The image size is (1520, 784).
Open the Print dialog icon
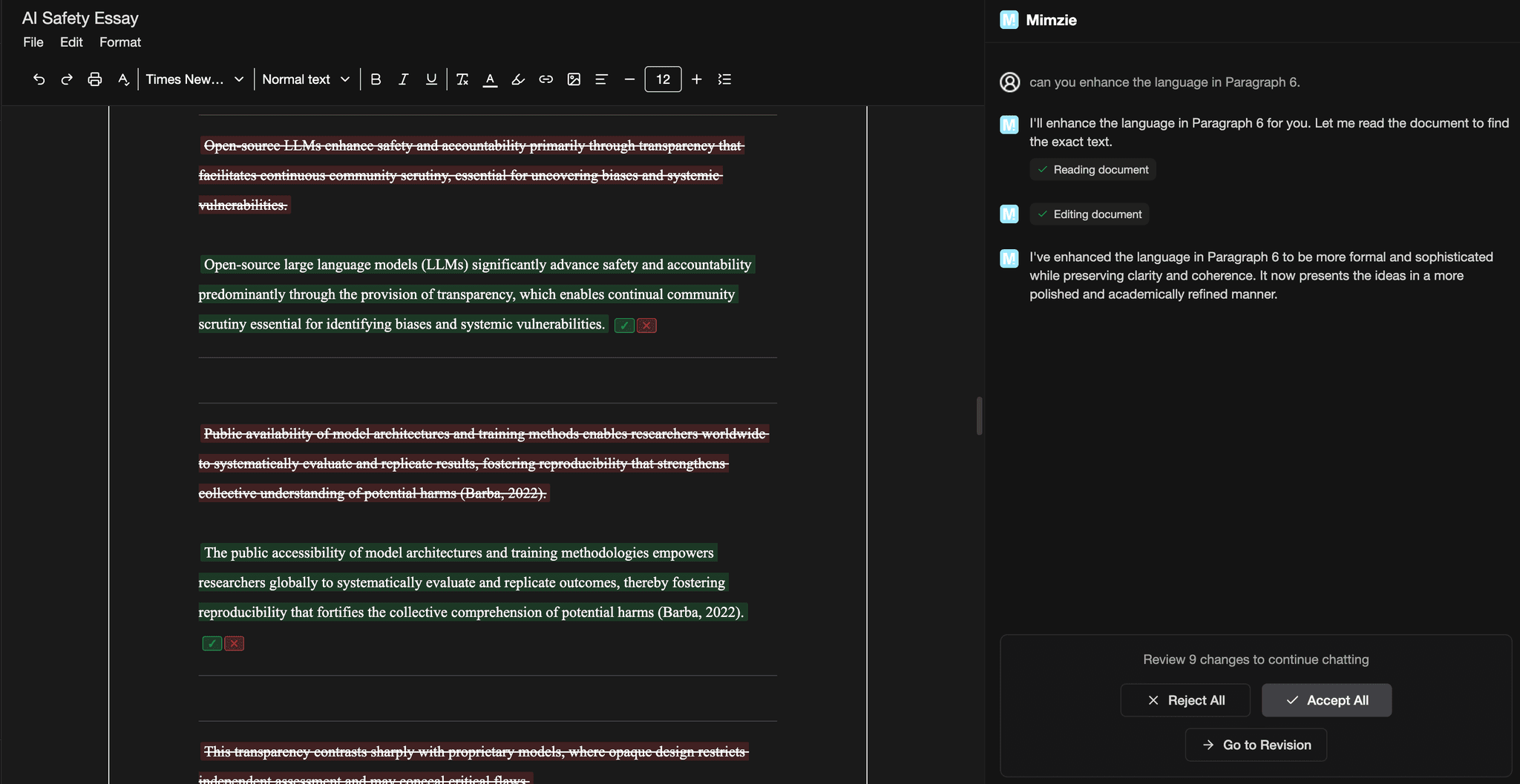[x=94, y=79]
